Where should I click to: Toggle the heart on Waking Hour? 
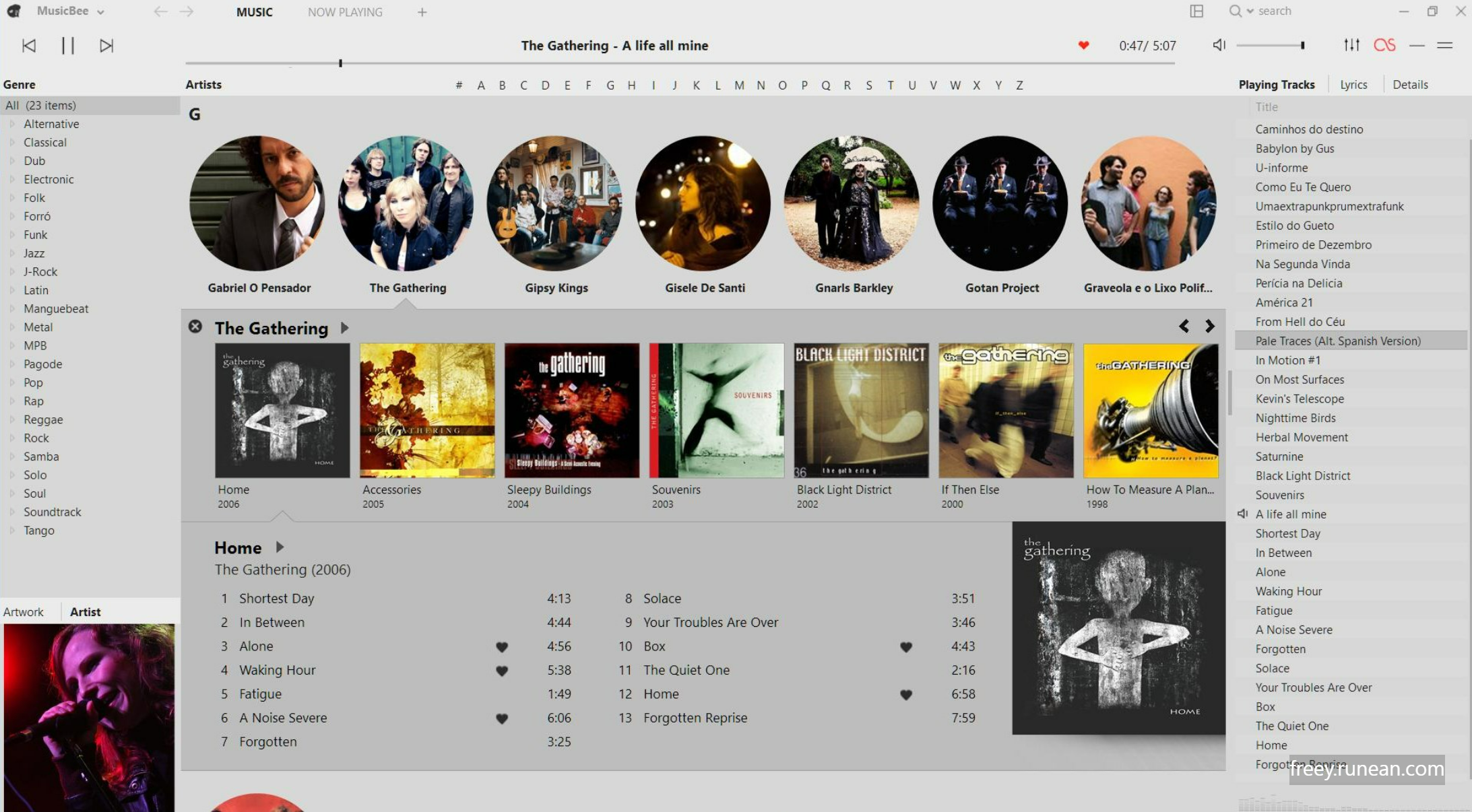[502, 671]
